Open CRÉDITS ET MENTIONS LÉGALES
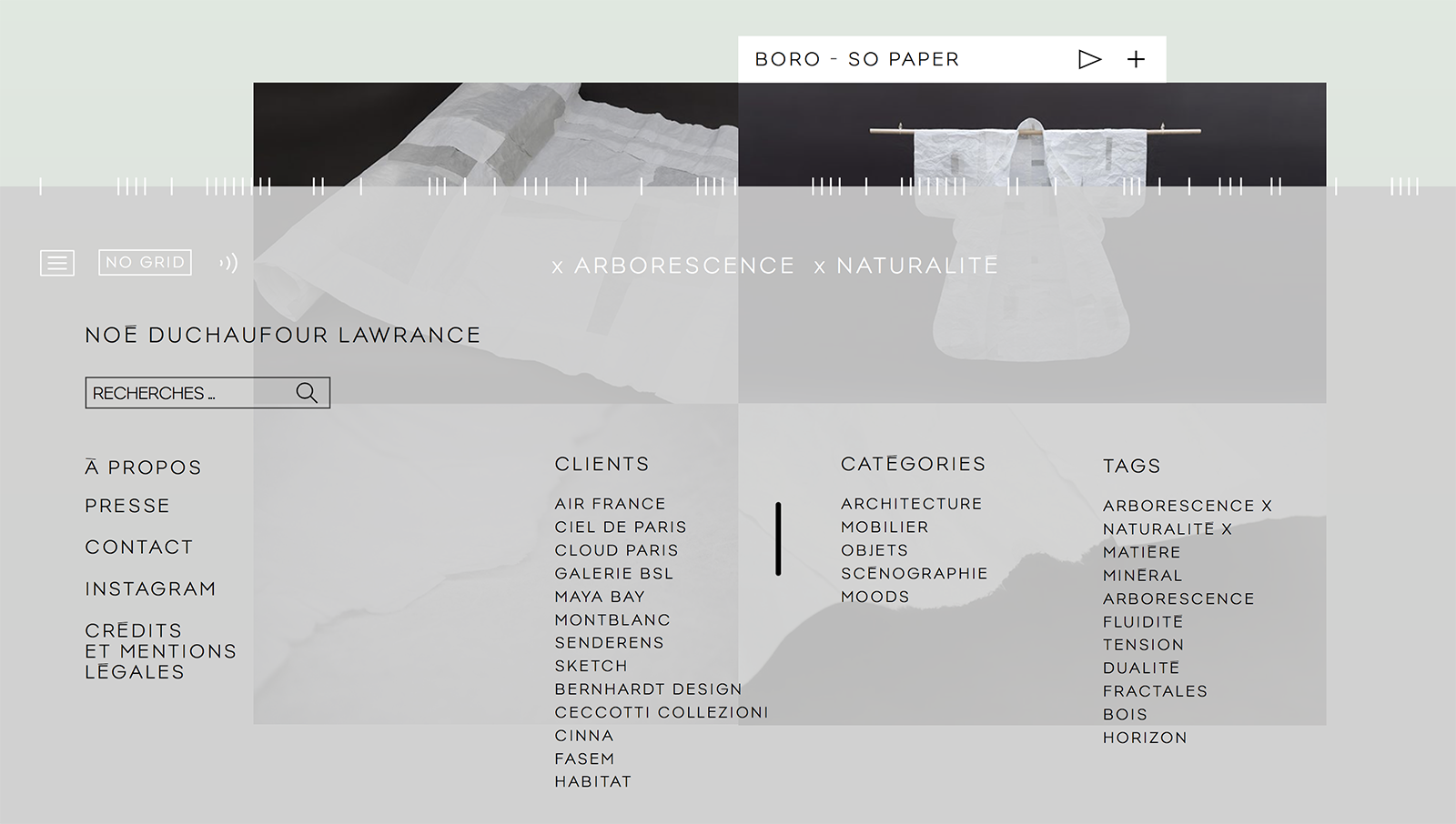The height and width of the screenshot is (824, 1456). click(x=160, y=651)
